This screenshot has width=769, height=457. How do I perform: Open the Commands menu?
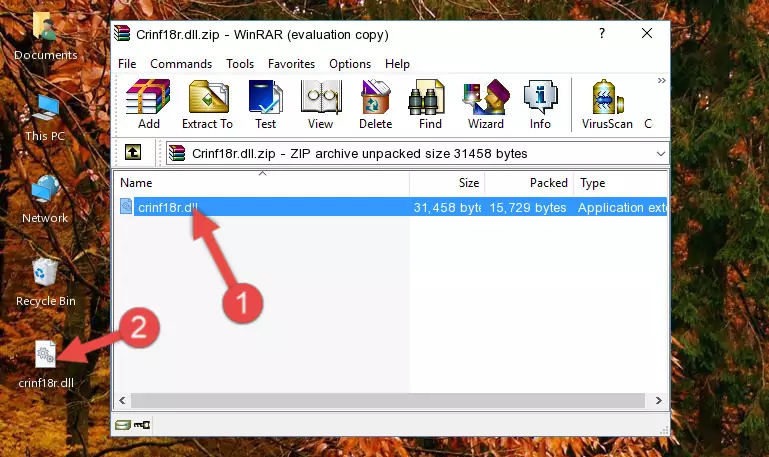tap(181, 64)
